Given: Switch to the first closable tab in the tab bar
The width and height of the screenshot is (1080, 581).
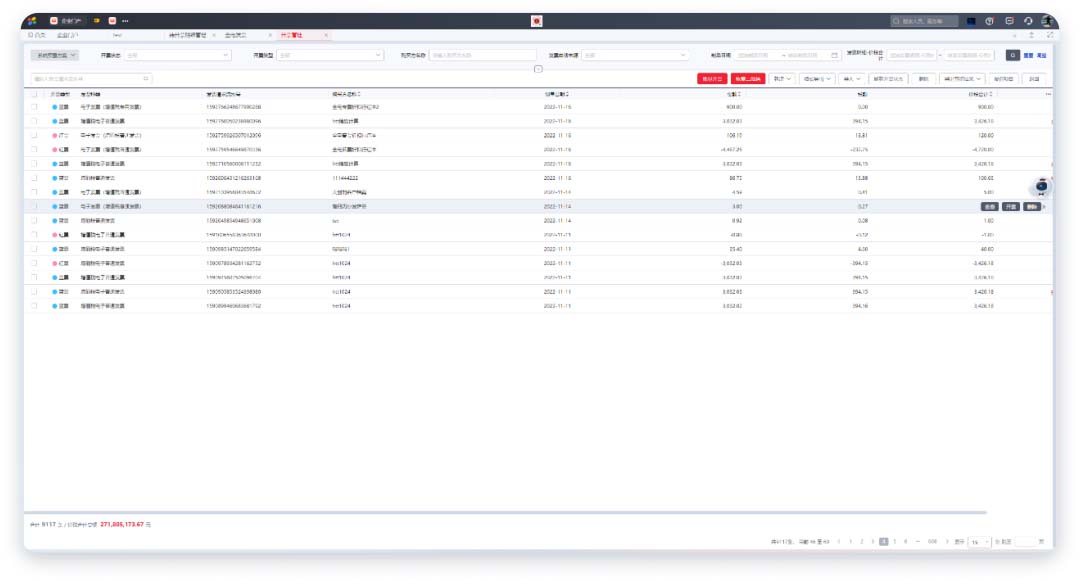Looking at the screenshot, I should point(187,35).
